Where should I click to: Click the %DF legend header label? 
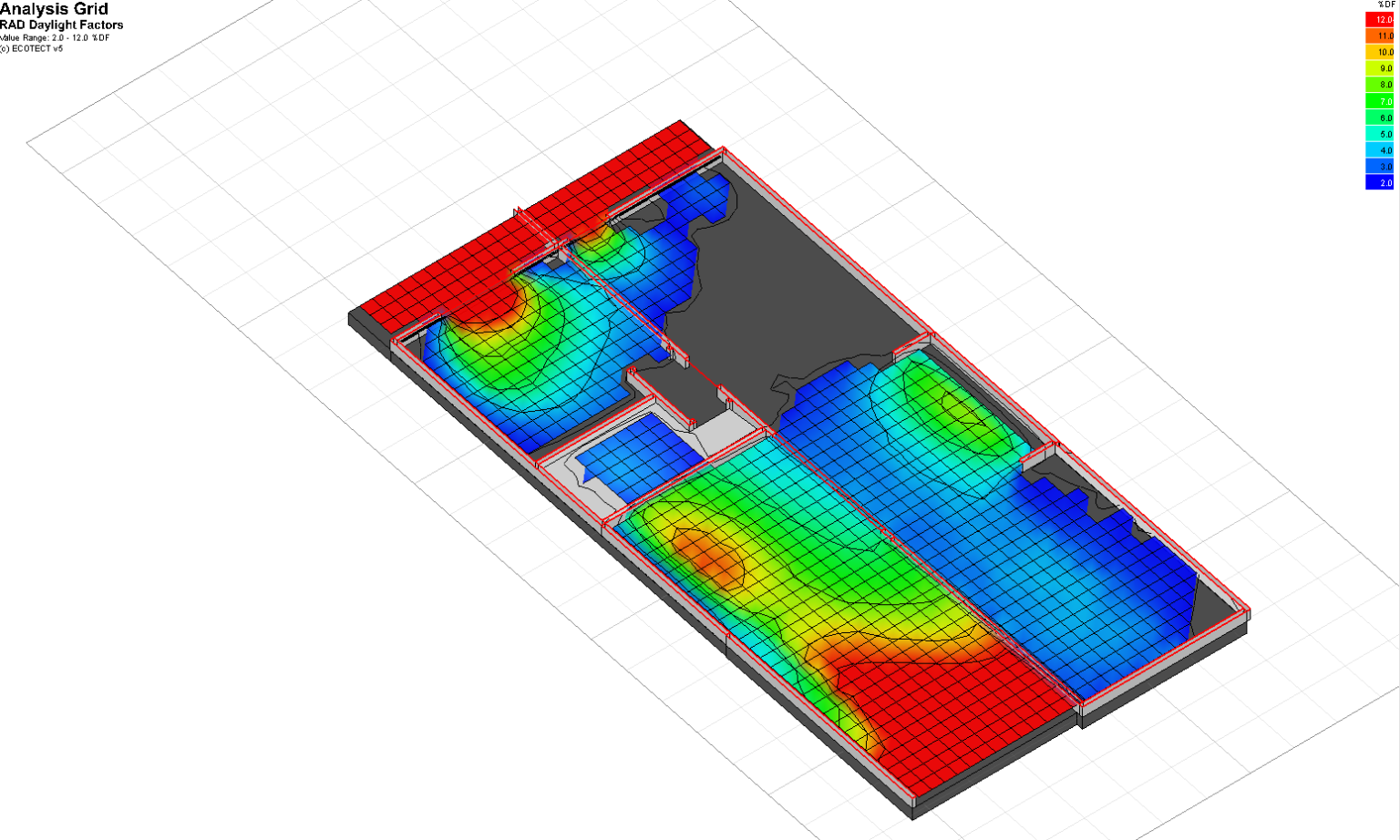[1385, 5]
